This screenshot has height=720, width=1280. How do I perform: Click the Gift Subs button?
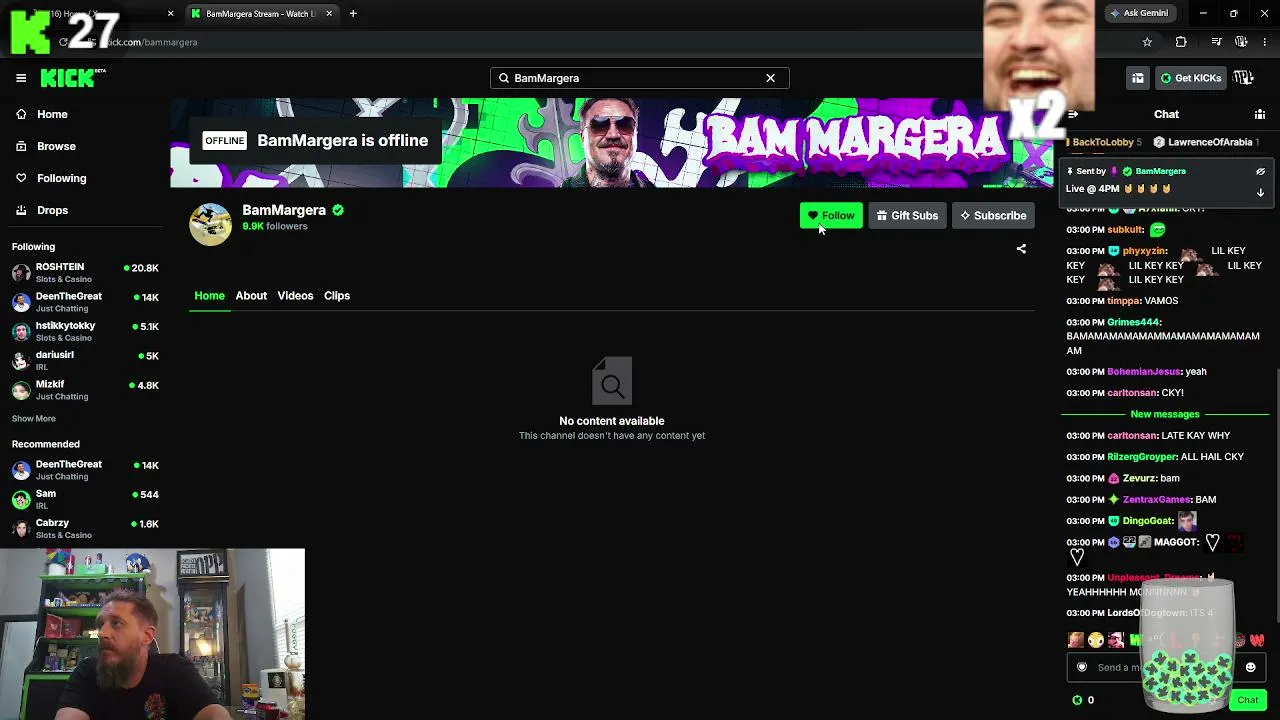(908, 216)
